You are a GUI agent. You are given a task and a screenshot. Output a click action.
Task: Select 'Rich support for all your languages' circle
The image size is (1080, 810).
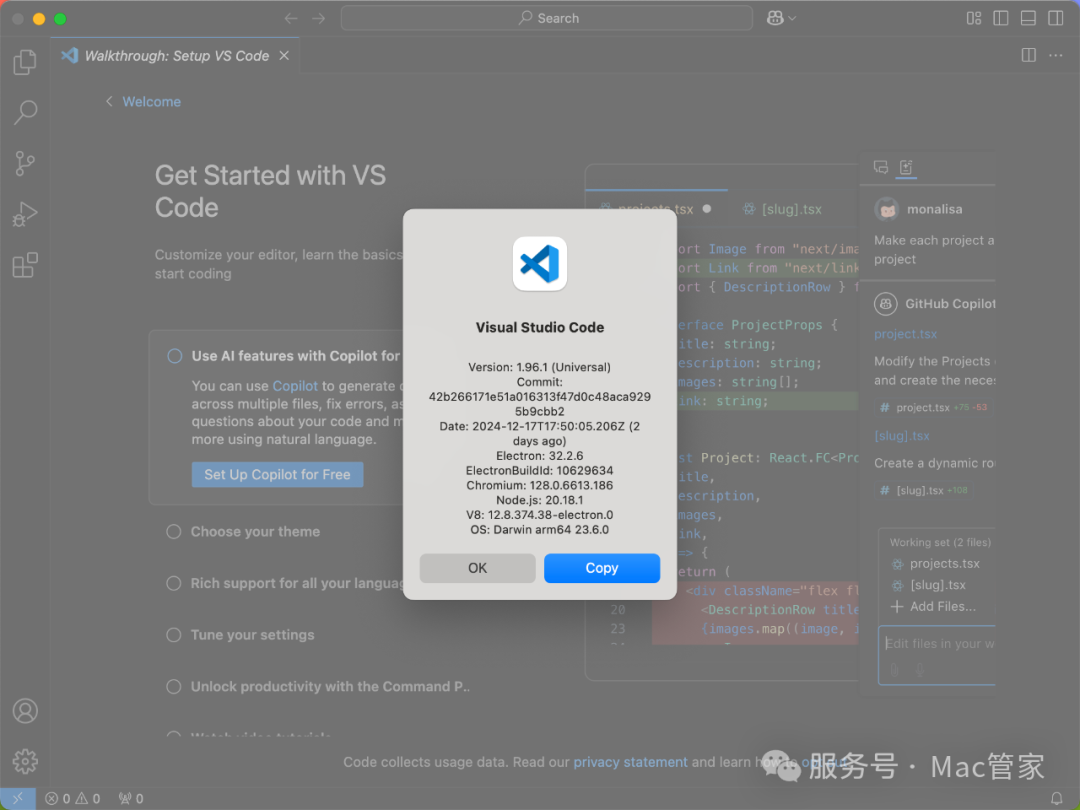click(174, 583)
